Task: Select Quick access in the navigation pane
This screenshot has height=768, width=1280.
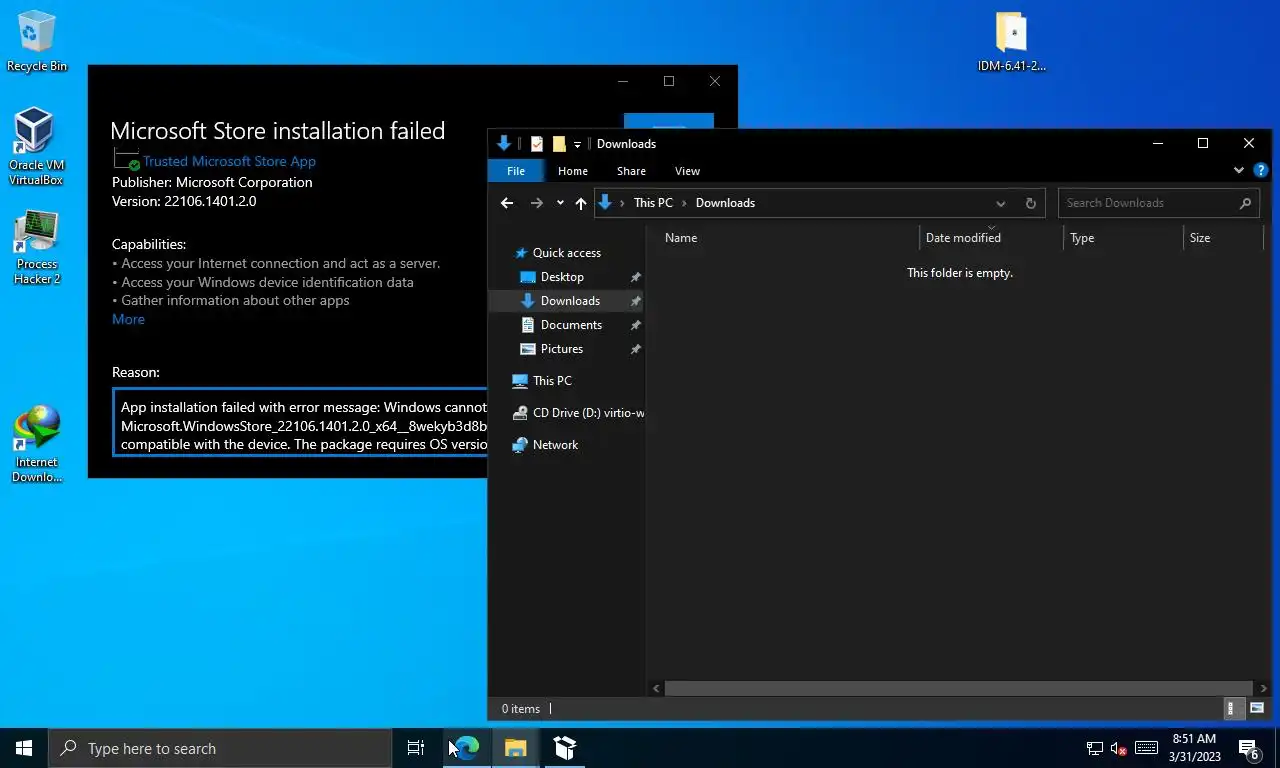Action: (x=567, y=253)
